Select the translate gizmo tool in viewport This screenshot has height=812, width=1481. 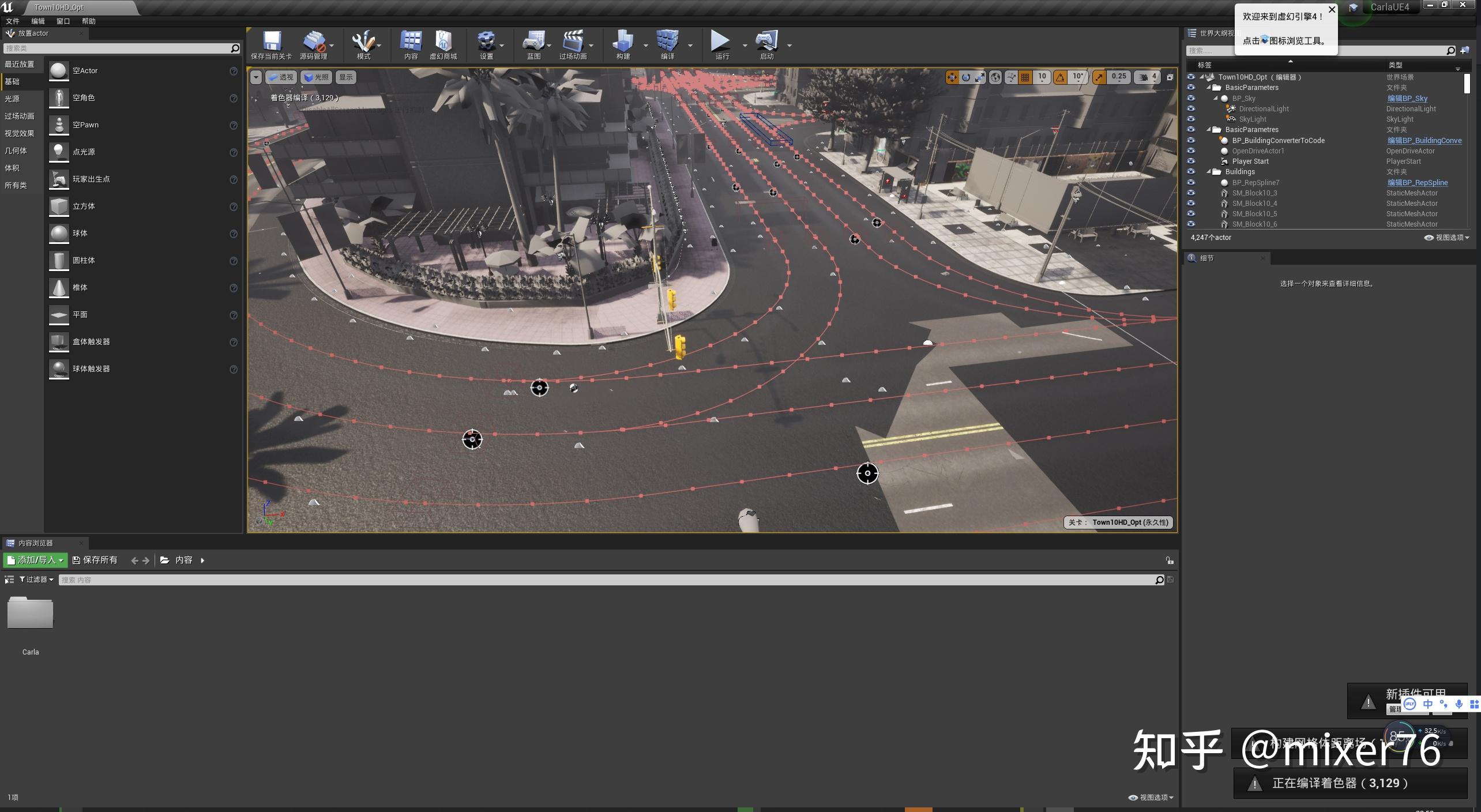[x=952, y=77]
